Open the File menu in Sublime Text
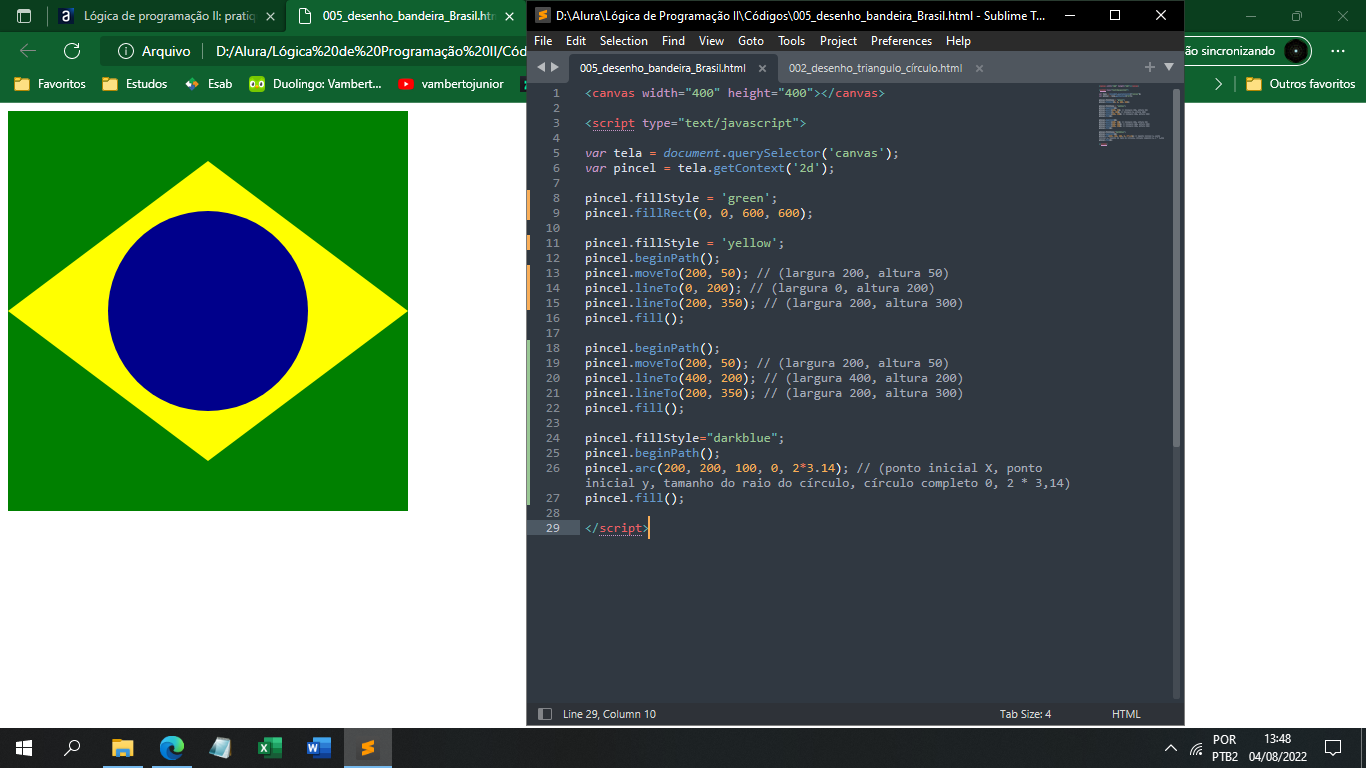The width and height of the screenshot is (1366, 768). (x=543, y=41)
